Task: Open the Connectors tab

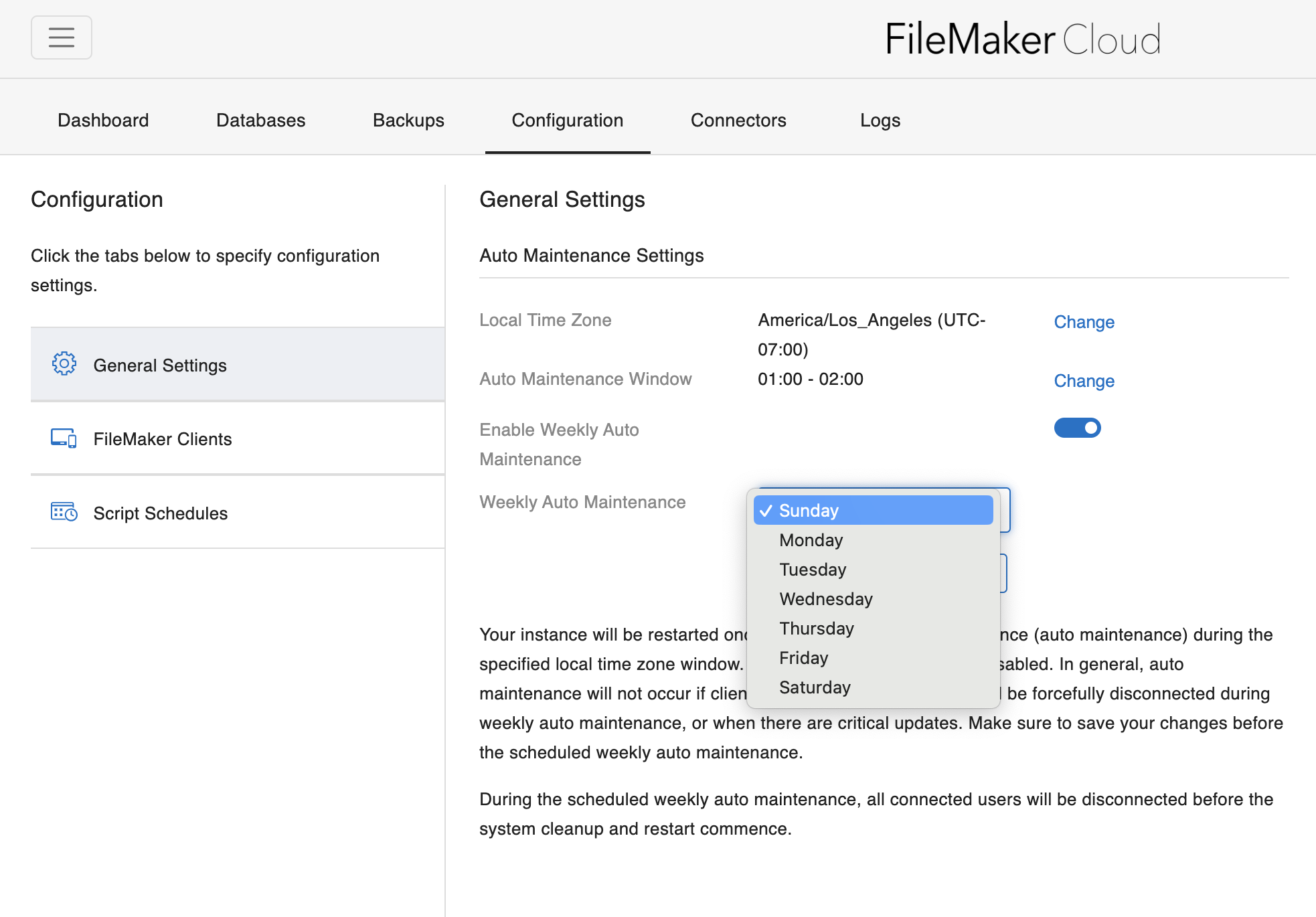Action: pos(738,120)
